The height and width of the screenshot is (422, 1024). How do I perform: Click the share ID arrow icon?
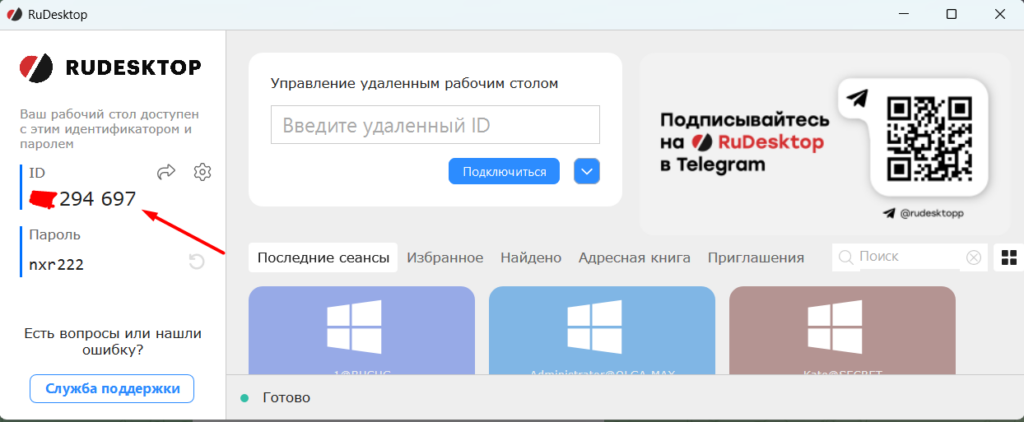point(167,172)
